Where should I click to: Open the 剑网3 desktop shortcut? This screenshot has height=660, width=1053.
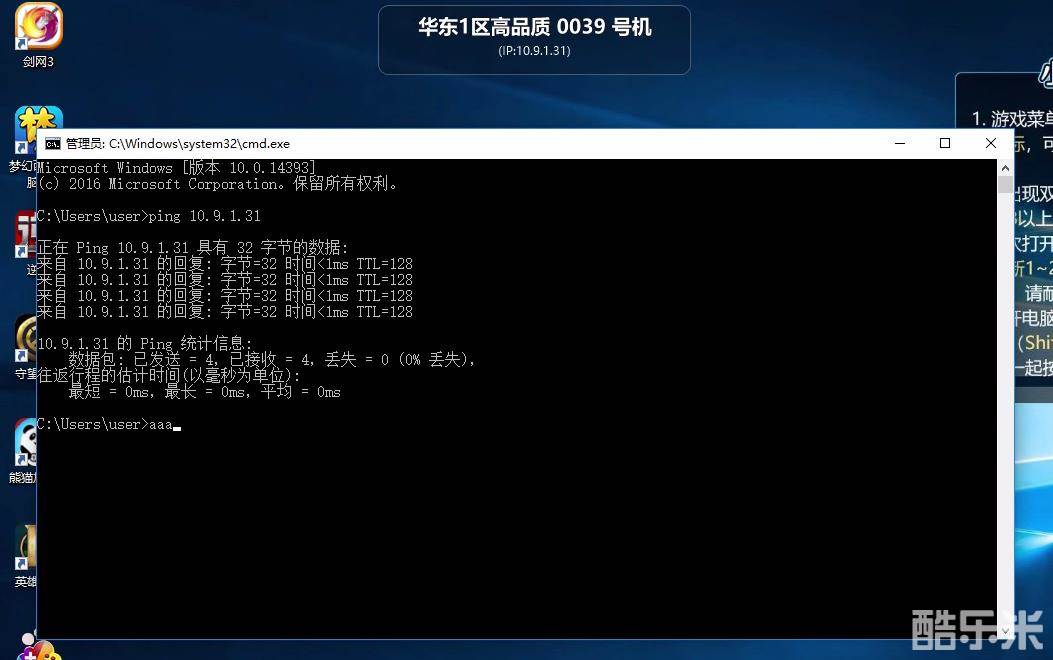[38, 27]
